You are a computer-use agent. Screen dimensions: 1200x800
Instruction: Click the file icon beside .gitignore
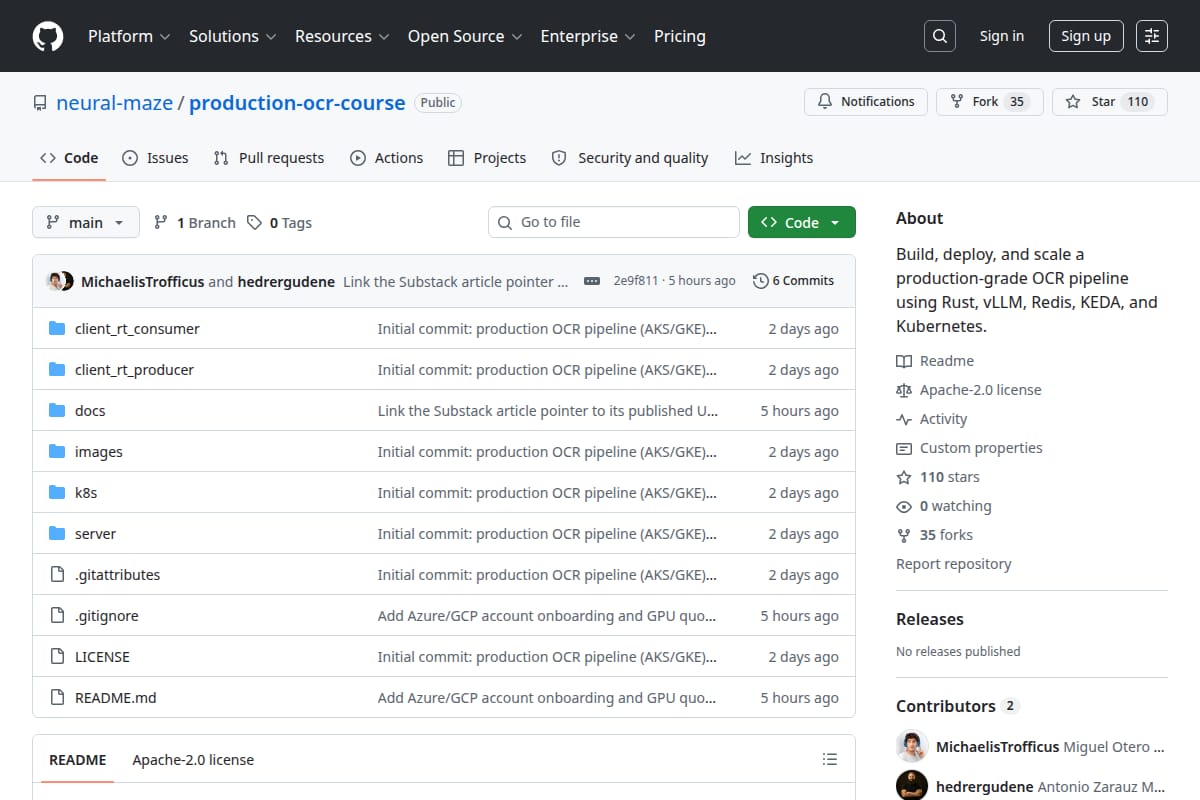(57, 616)
